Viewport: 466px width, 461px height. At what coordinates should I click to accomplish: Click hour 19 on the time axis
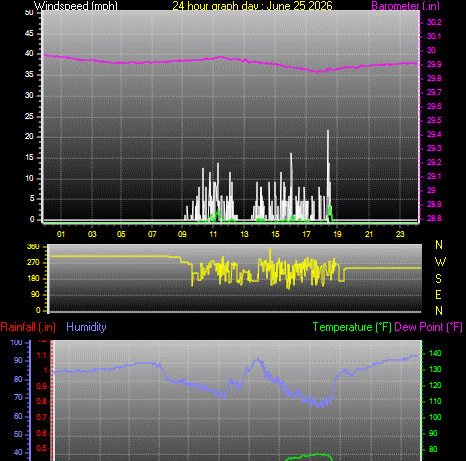tap(337, 234)
